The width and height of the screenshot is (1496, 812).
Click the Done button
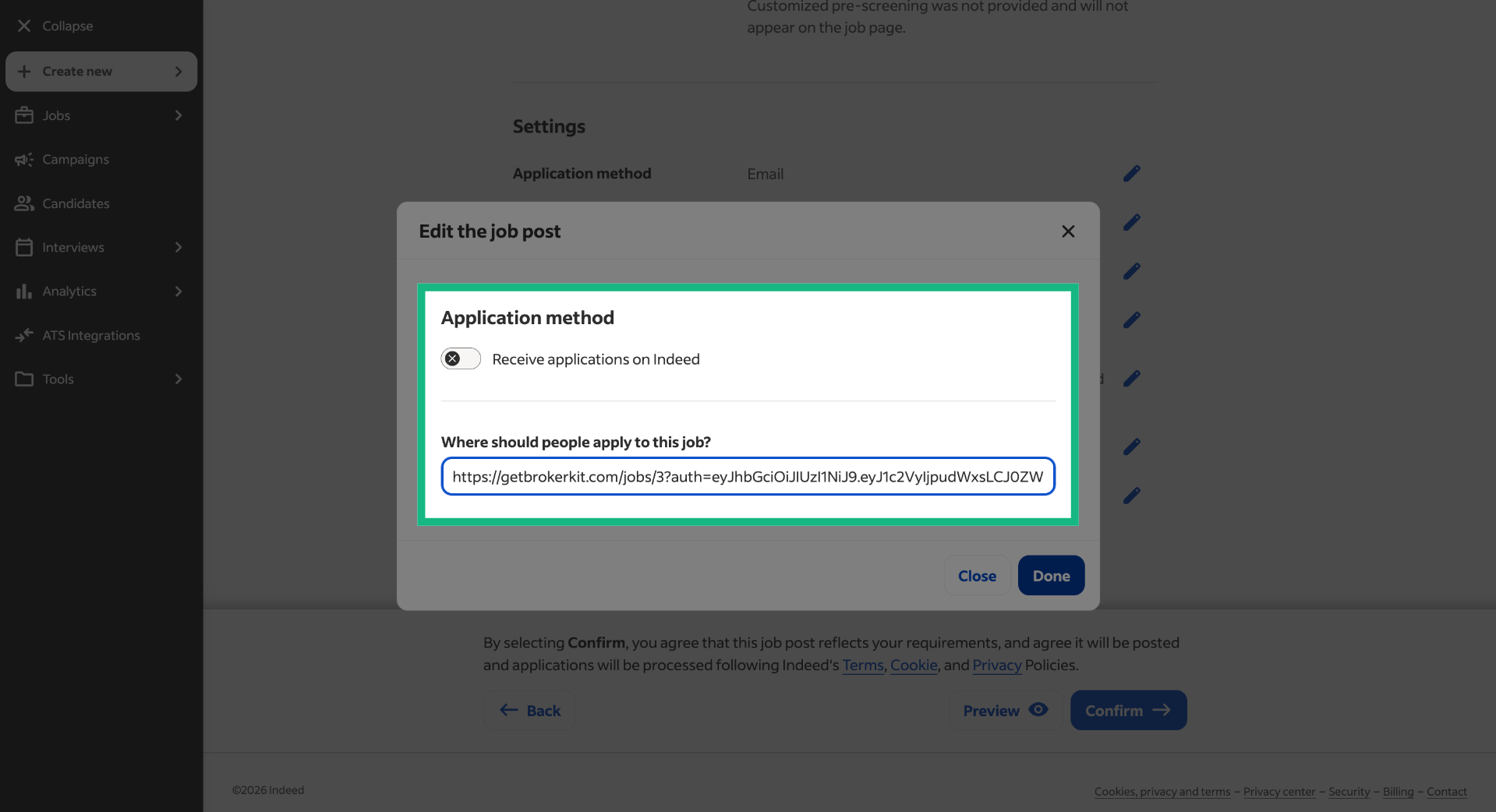tap(1050, 575)
